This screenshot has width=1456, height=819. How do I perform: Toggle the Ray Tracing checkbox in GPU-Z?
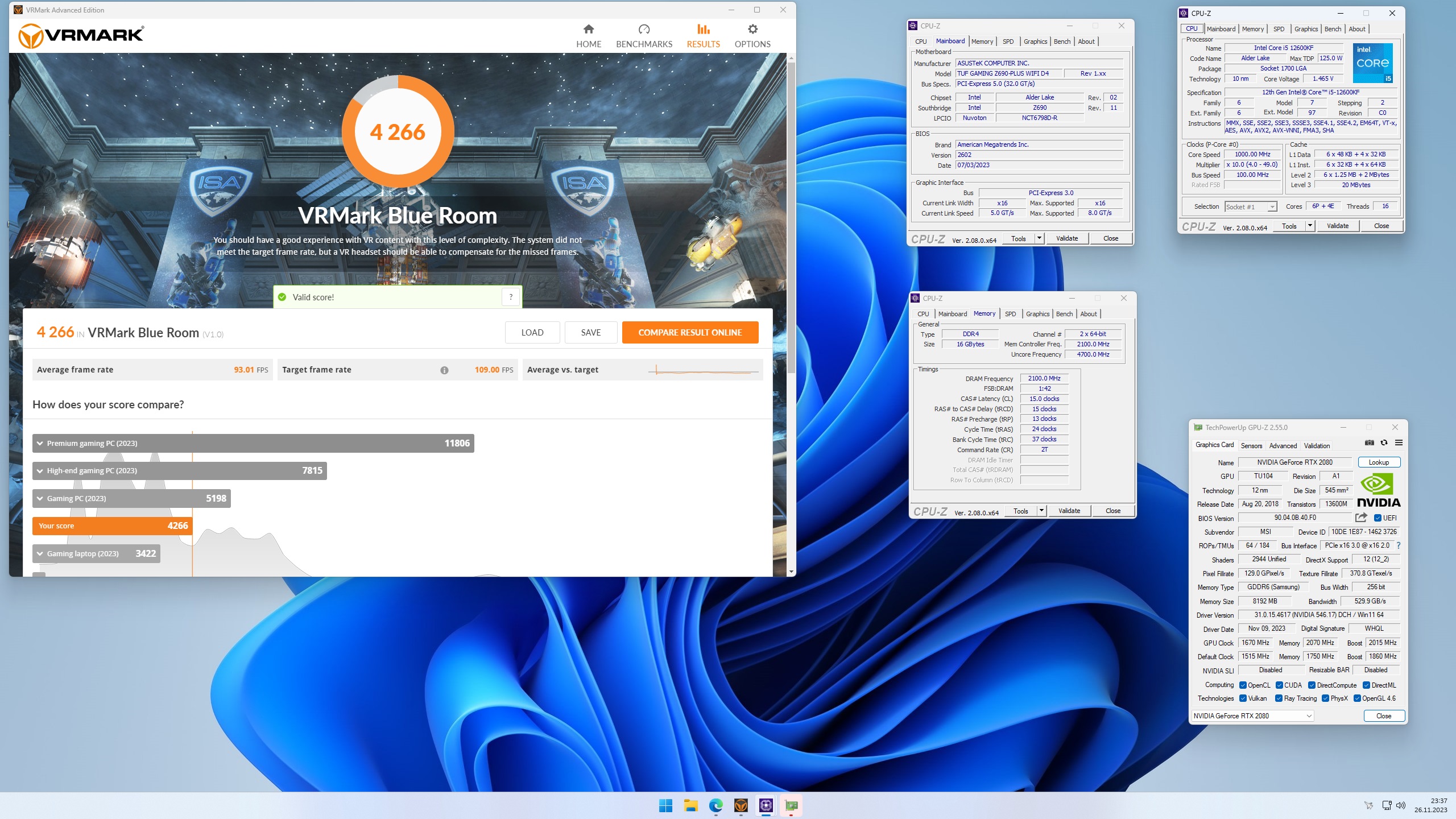tap(1279, 698)
